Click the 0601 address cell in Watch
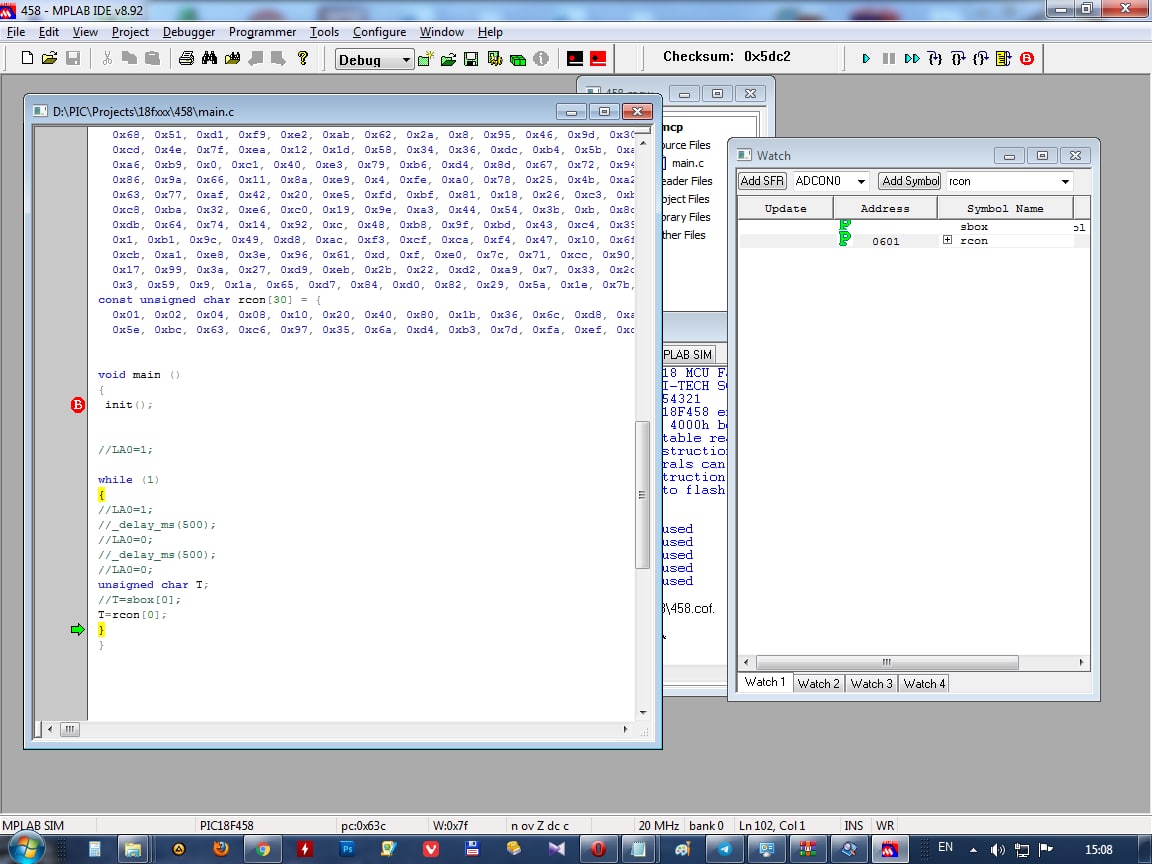This screenshot has width=1152, height=864. pyautogui.click(x=885, y=241)
